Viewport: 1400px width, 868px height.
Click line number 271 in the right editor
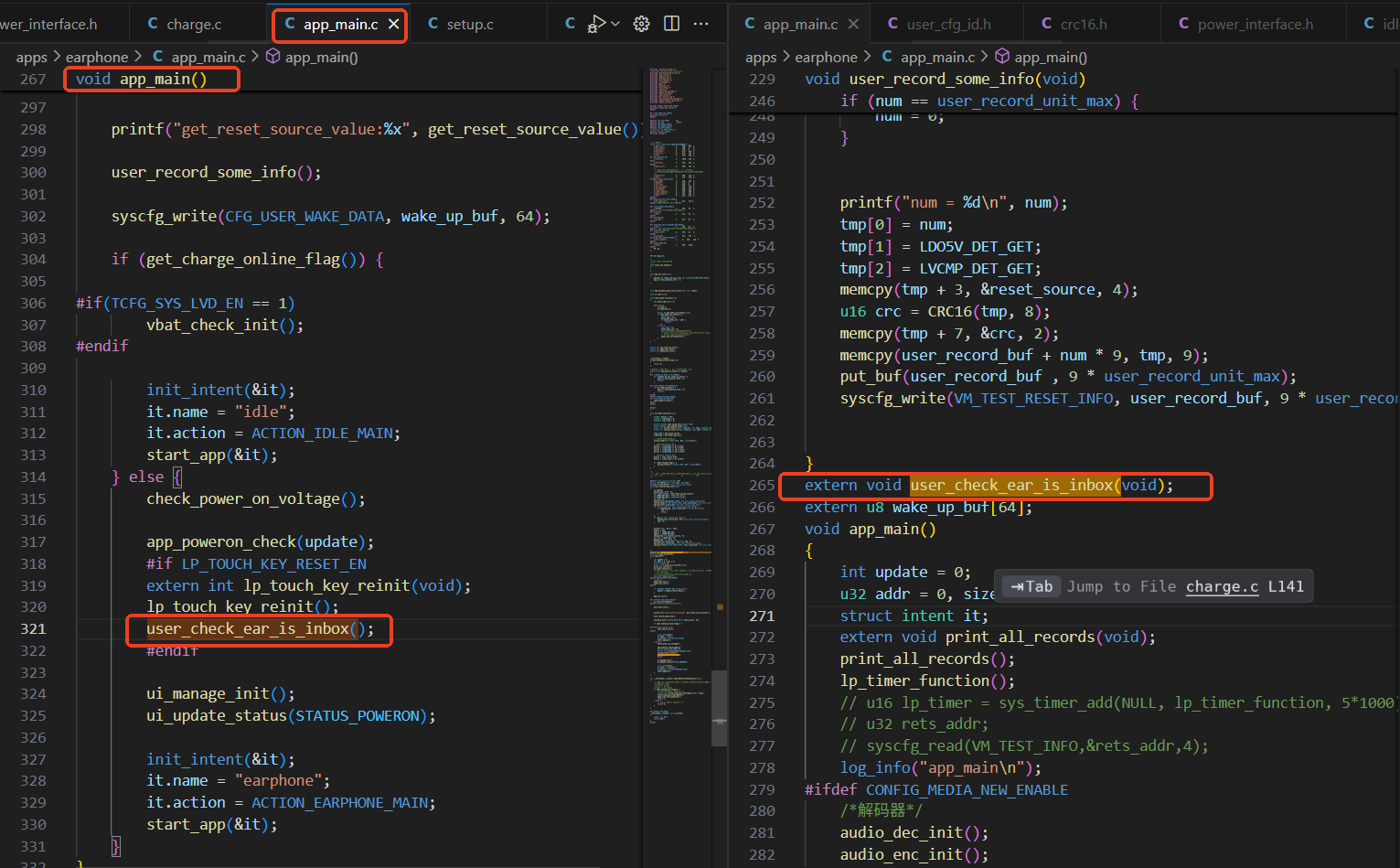(762, 616)
